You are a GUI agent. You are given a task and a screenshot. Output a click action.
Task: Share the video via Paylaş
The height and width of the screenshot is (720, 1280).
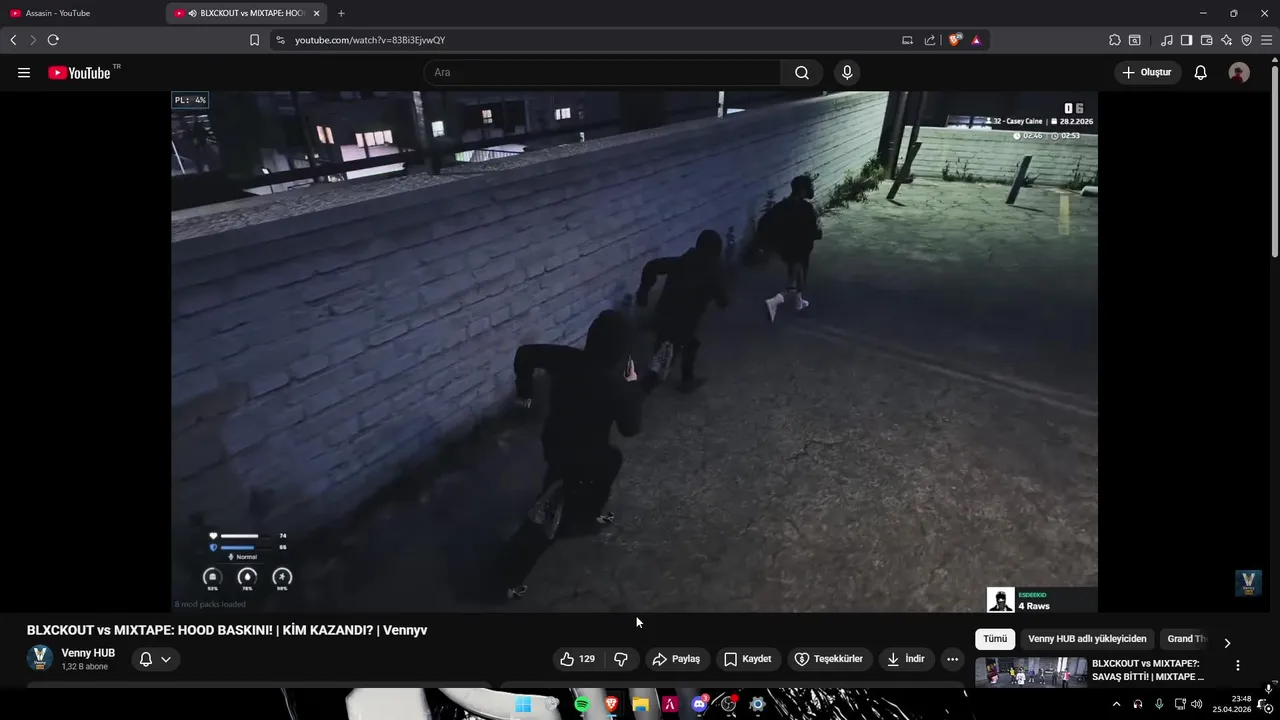click(x=677, y=659)
